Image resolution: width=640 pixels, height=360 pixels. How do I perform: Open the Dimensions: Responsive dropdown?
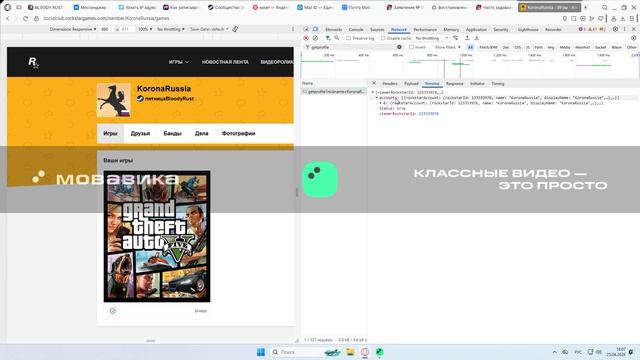tap(73, 29)
